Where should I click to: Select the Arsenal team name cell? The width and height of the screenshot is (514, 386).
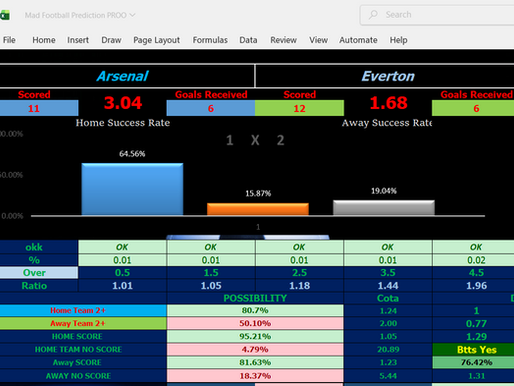pyautogui.click(x=127, y=76)
